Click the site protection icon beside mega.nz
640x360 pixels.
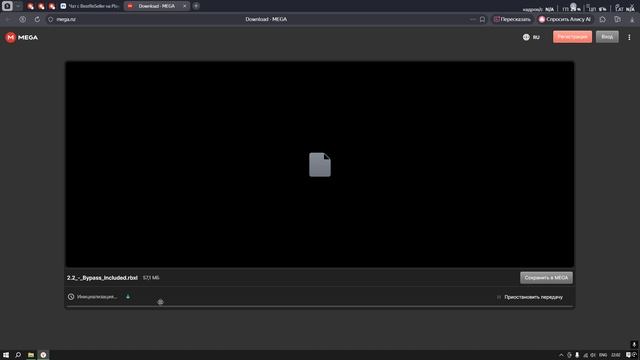tap(51, 19)
